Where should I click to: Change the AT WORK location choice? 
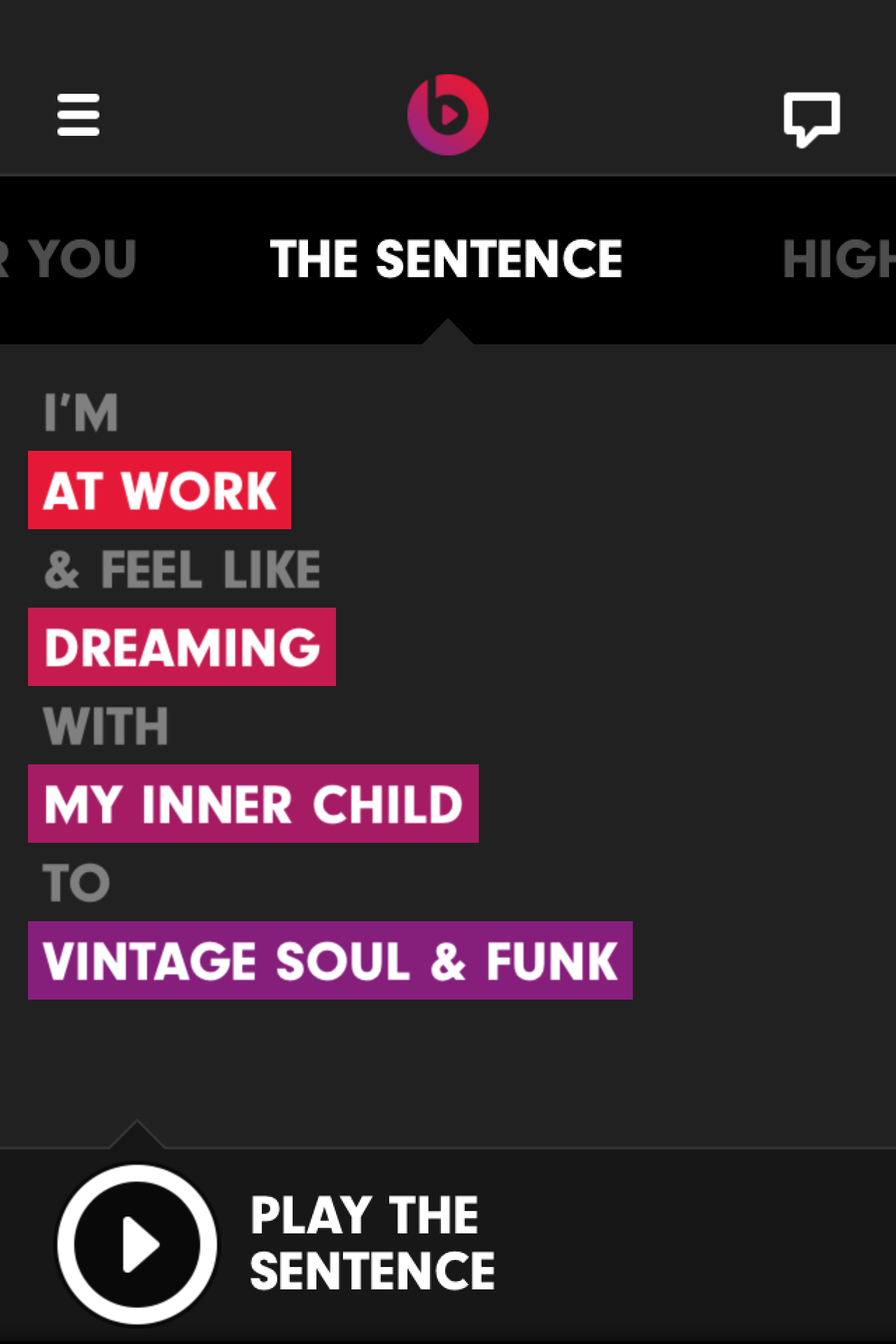pos(160,490)
